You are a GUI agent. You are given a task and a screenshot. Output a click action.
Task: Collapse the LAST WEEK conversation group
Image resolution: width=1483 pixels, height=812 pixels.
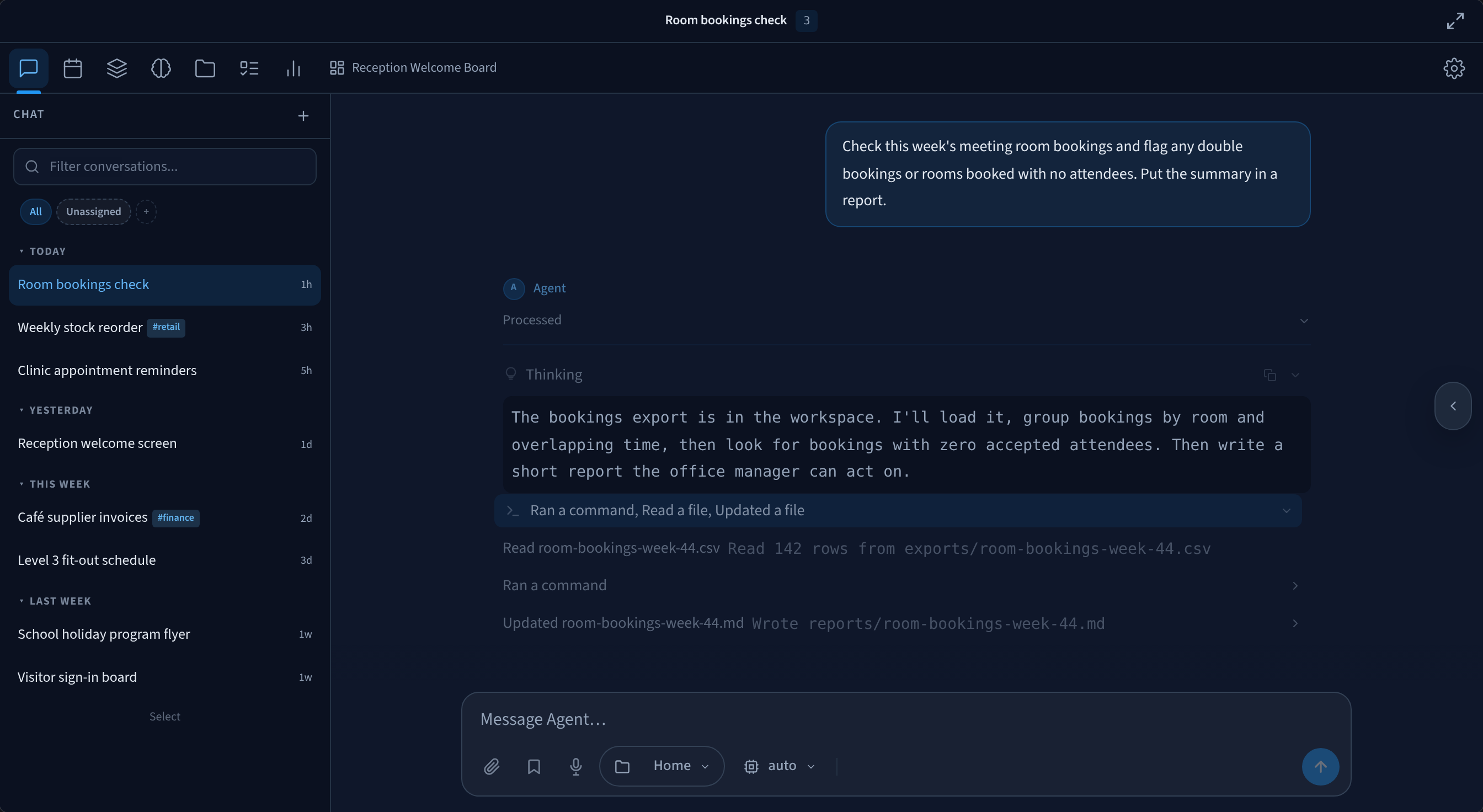click(x=55, y=601)
